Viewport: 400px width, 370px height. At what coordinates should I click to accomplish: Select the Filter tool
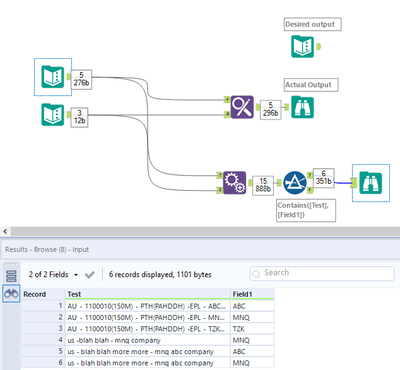coord(295,183)
